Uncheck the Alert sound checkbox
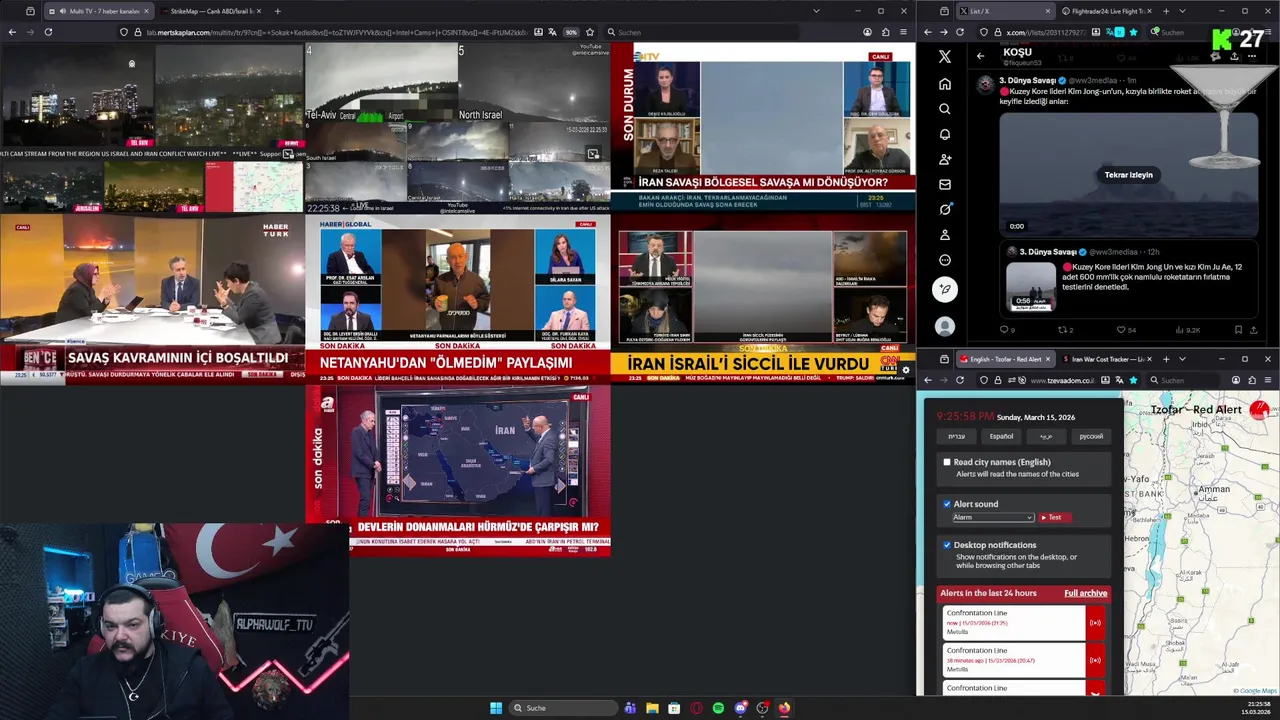The image size is (1280, 720). click(947, 504)
